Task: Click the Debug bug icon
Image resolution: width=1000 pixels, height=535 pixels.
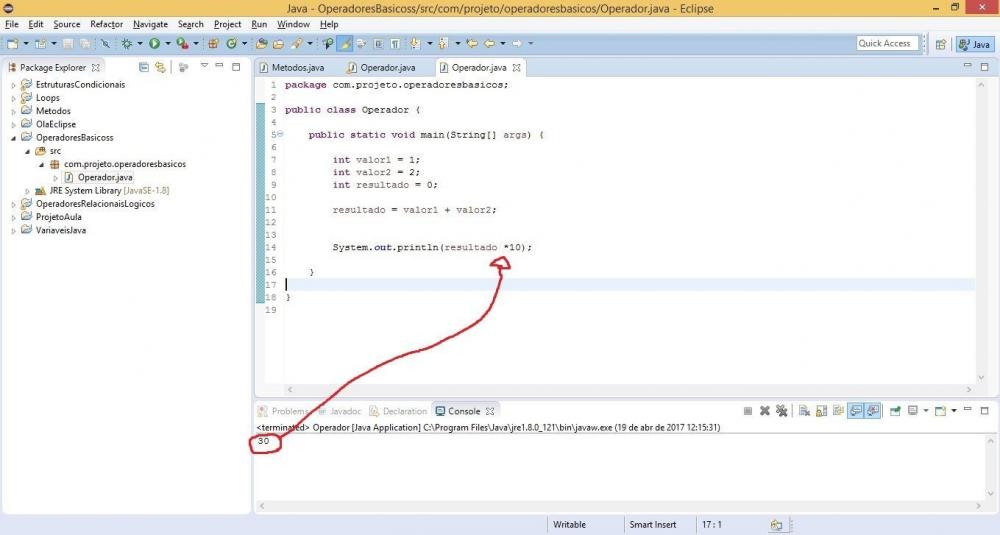Action: pos(127,44)
